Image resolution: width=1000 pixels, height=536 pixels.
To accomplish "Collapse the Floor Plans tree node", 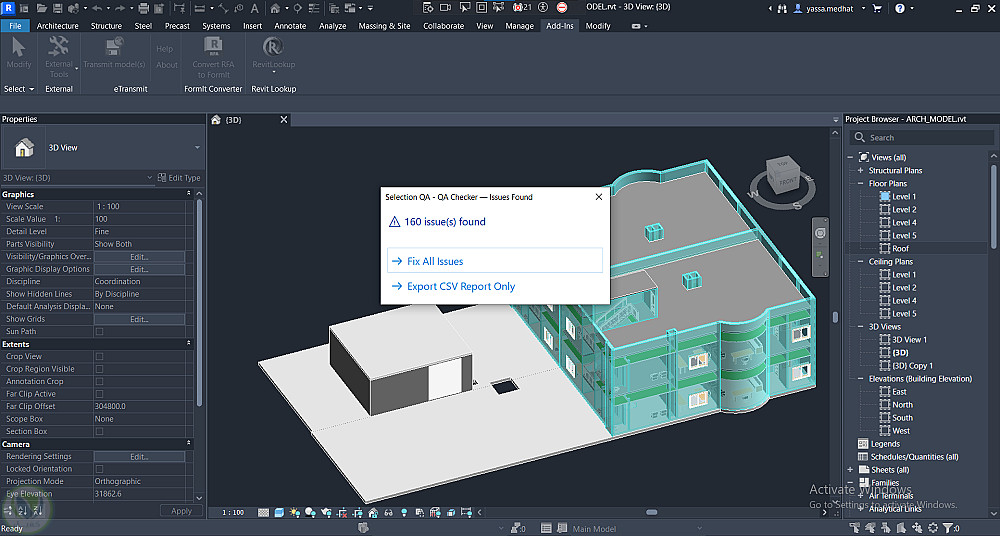I will click(860, 184).
